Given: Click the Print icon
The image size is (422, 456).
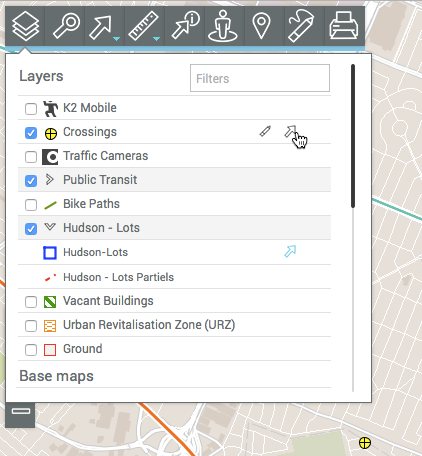Looking at the screenshot, I should (343, 26).
